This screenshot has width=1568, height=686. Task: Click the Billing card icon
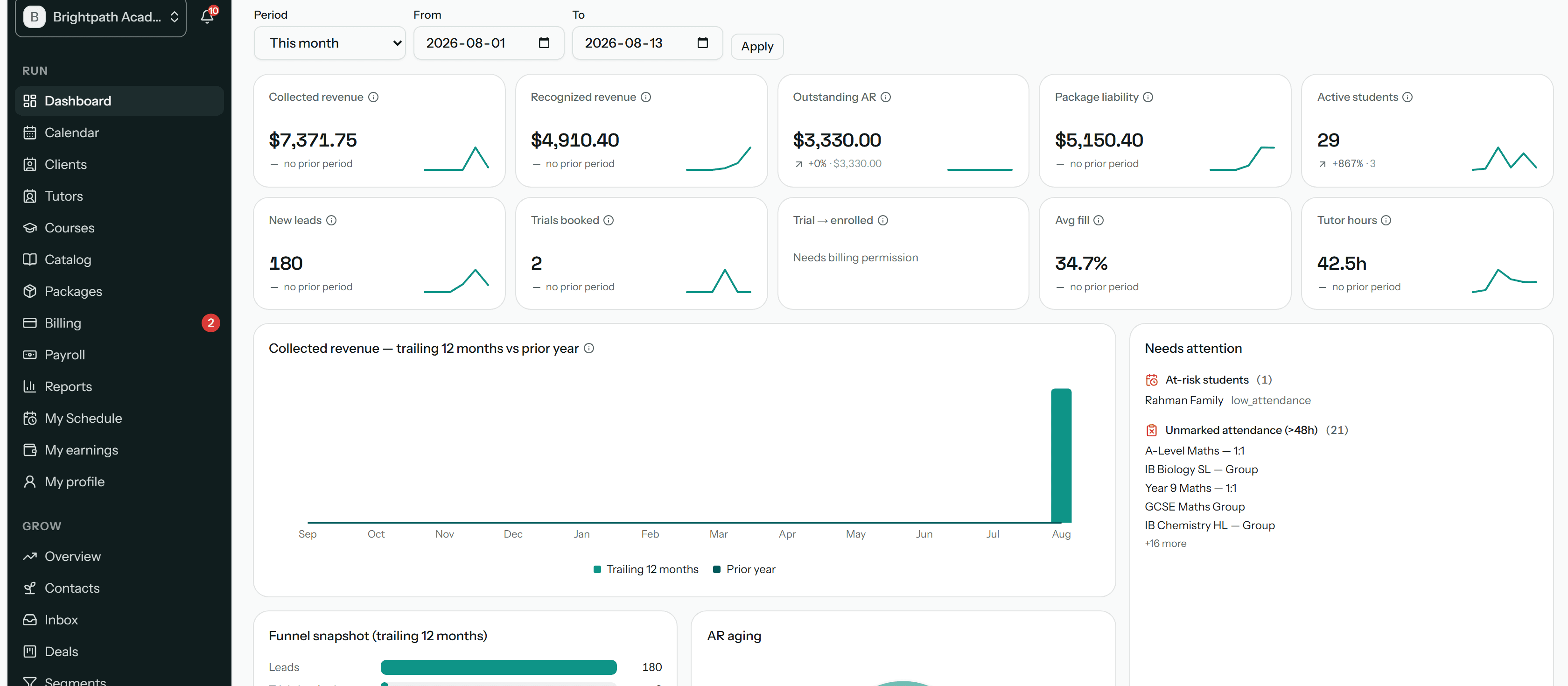tap(30, 323)
